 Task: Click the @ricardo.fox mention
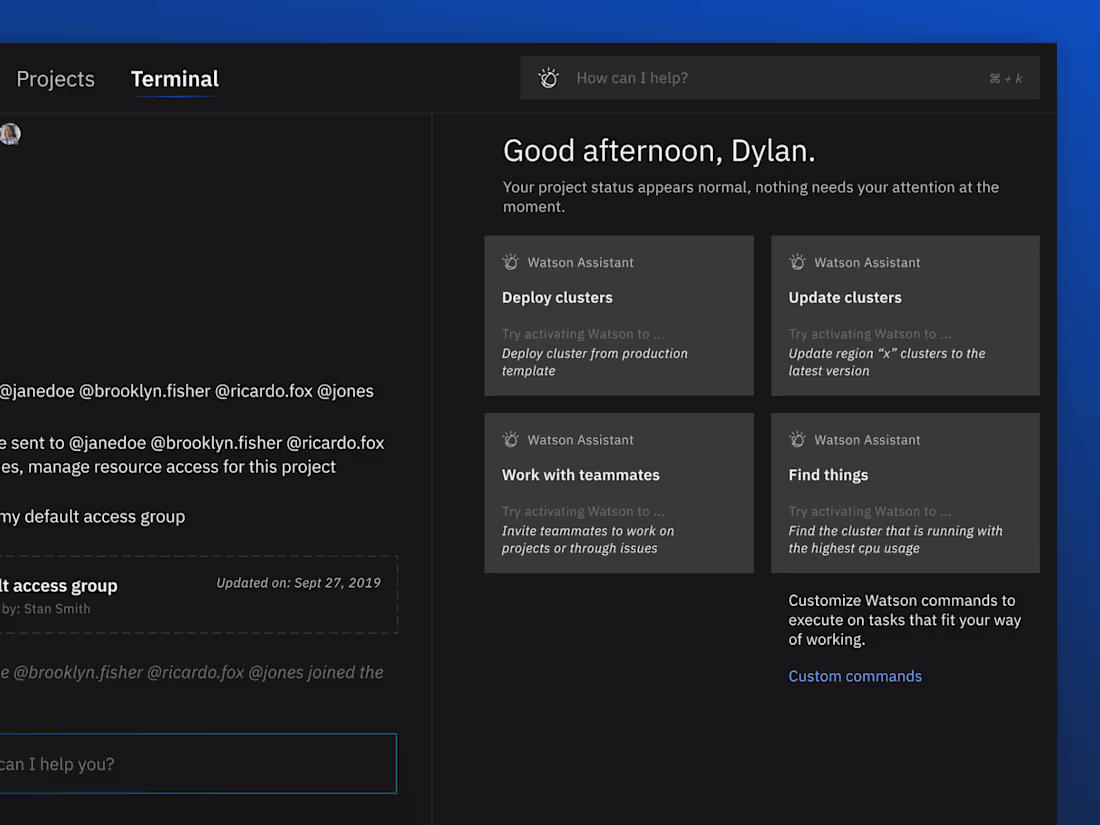(x=262, y=390)
